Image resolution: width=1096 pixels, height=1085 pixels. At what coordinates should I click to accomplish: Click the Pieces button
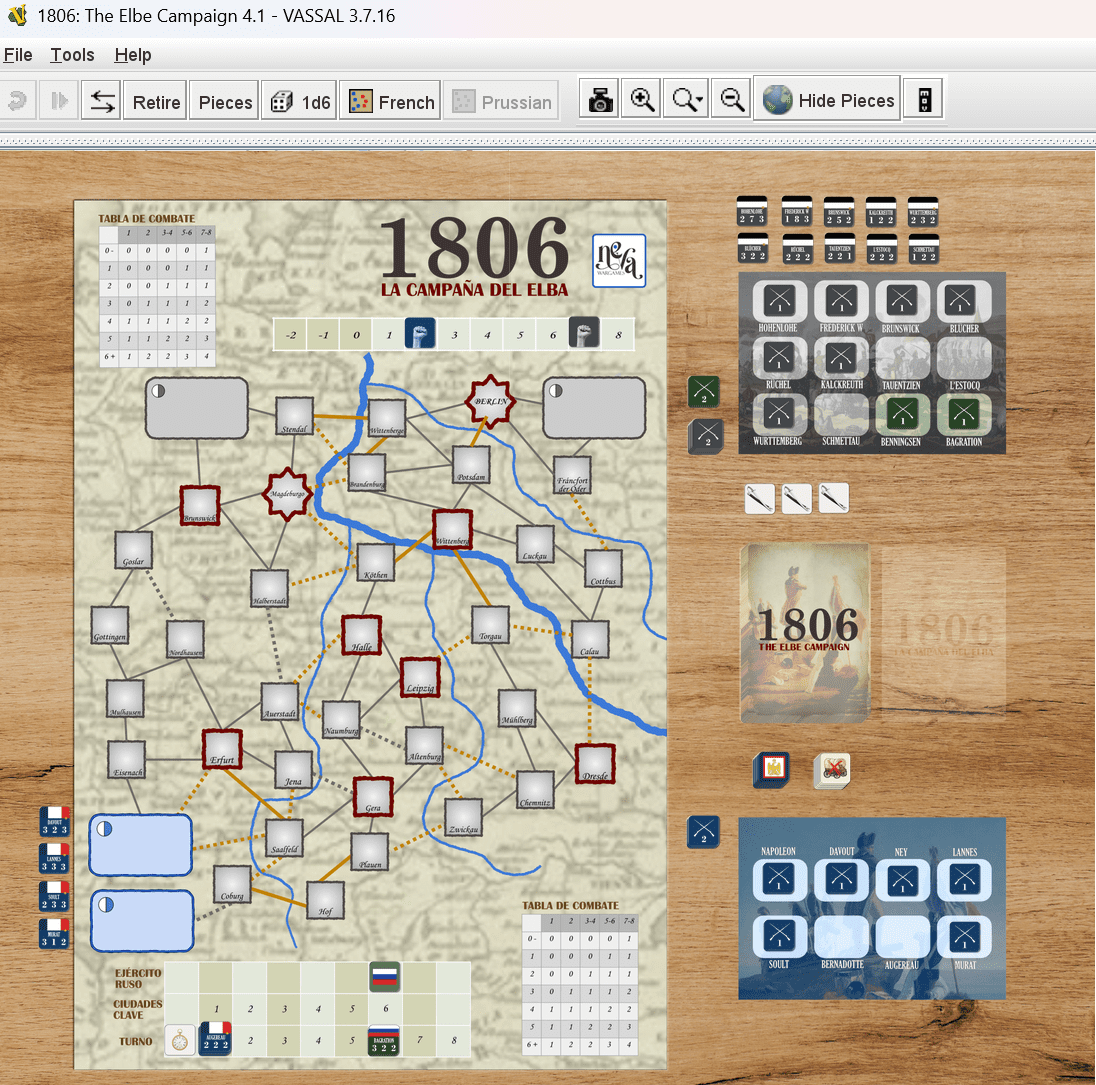point(225,102)
